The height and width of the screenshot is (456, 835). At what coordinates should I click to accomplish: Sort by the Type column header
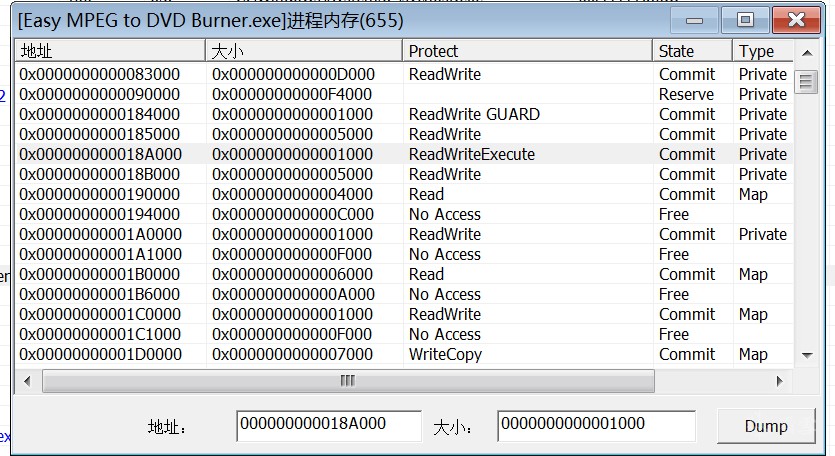(763, 51)
